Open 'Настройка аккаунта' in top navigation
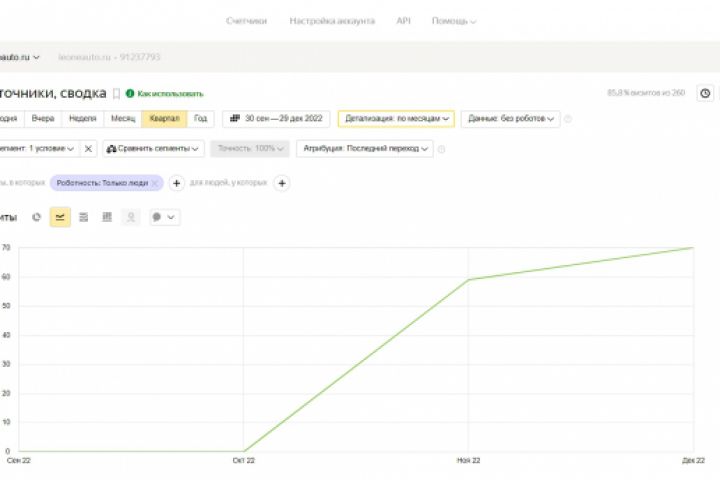 coord(332,21)
